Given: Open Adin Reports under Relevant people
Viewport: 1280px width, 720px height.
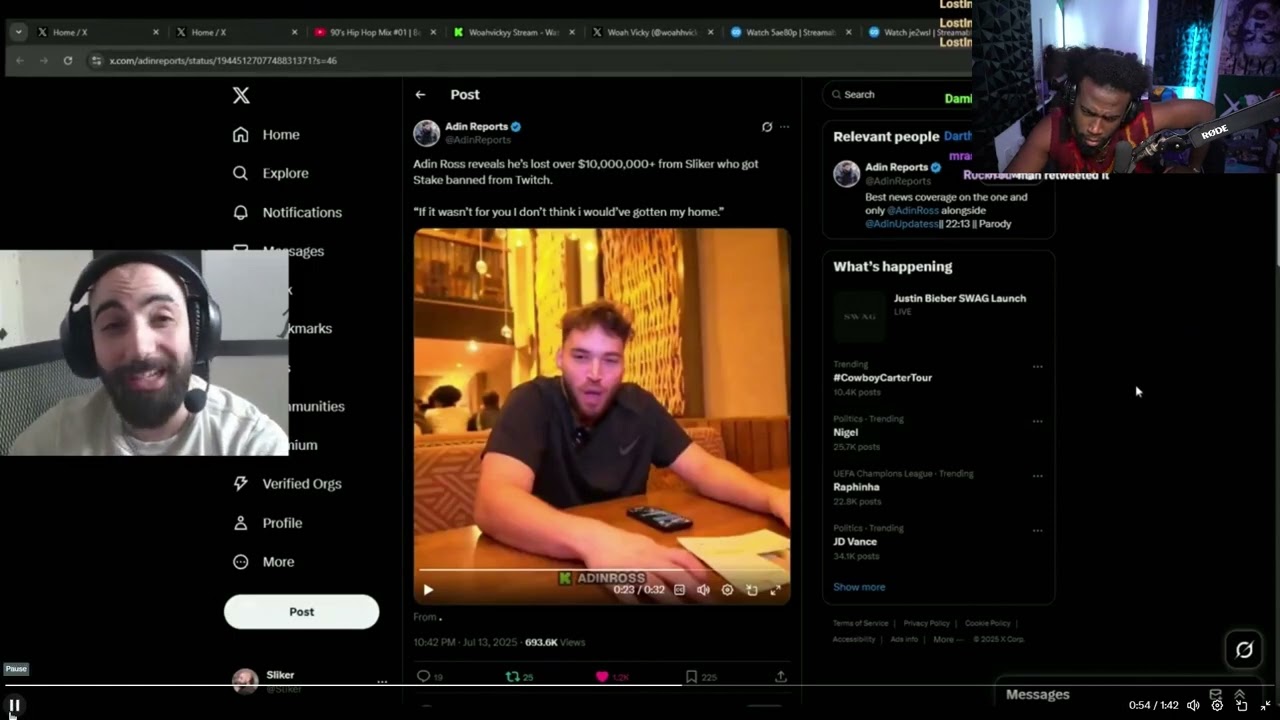Looking at the screenshot, I should [896, 167].
